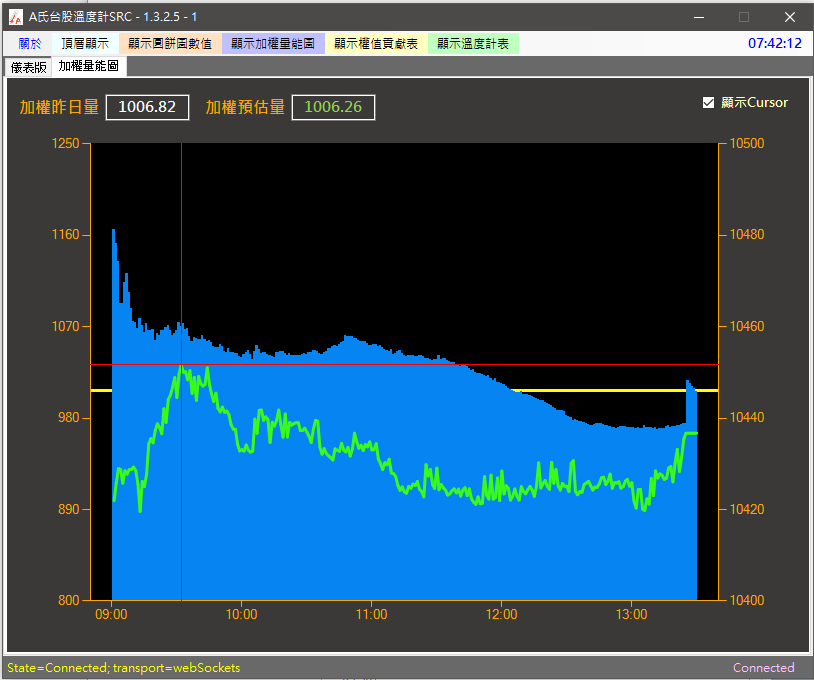Click the 加權預估量 value field 1006.26

[333, 107]
